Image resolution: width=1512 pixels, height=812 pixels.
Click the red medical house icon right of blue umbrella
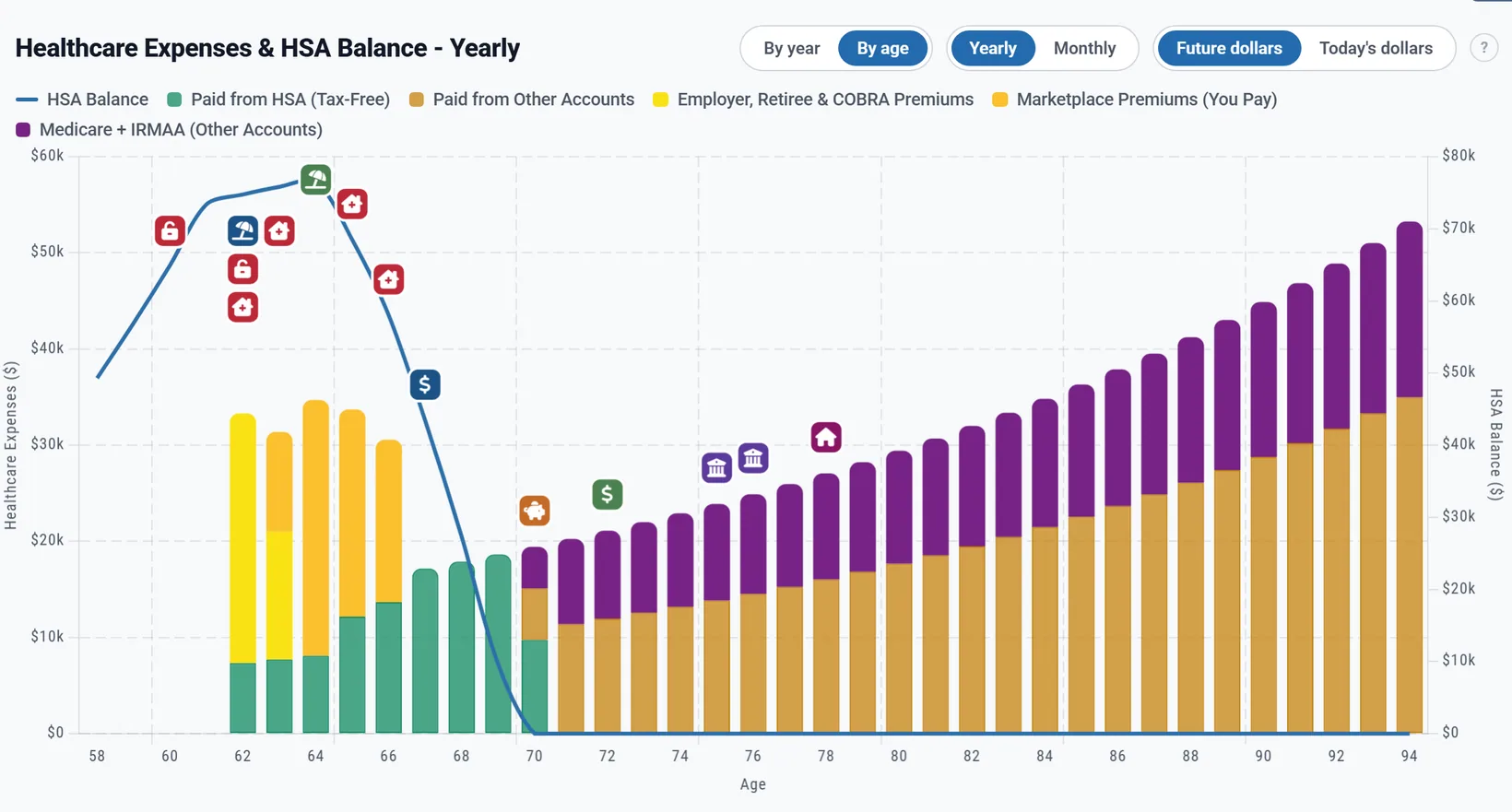279,230
